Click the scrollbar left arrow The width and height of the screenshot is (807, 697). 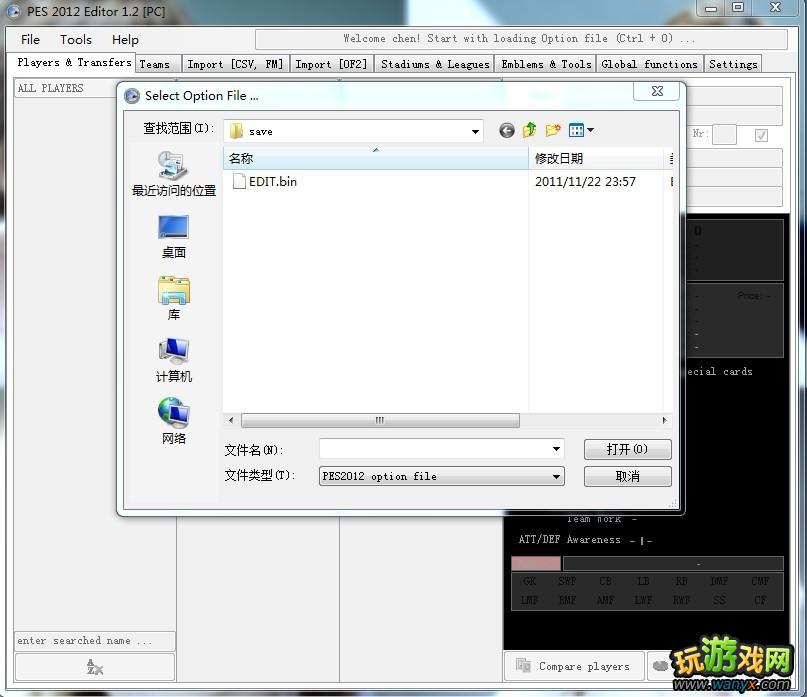point(231,421)
